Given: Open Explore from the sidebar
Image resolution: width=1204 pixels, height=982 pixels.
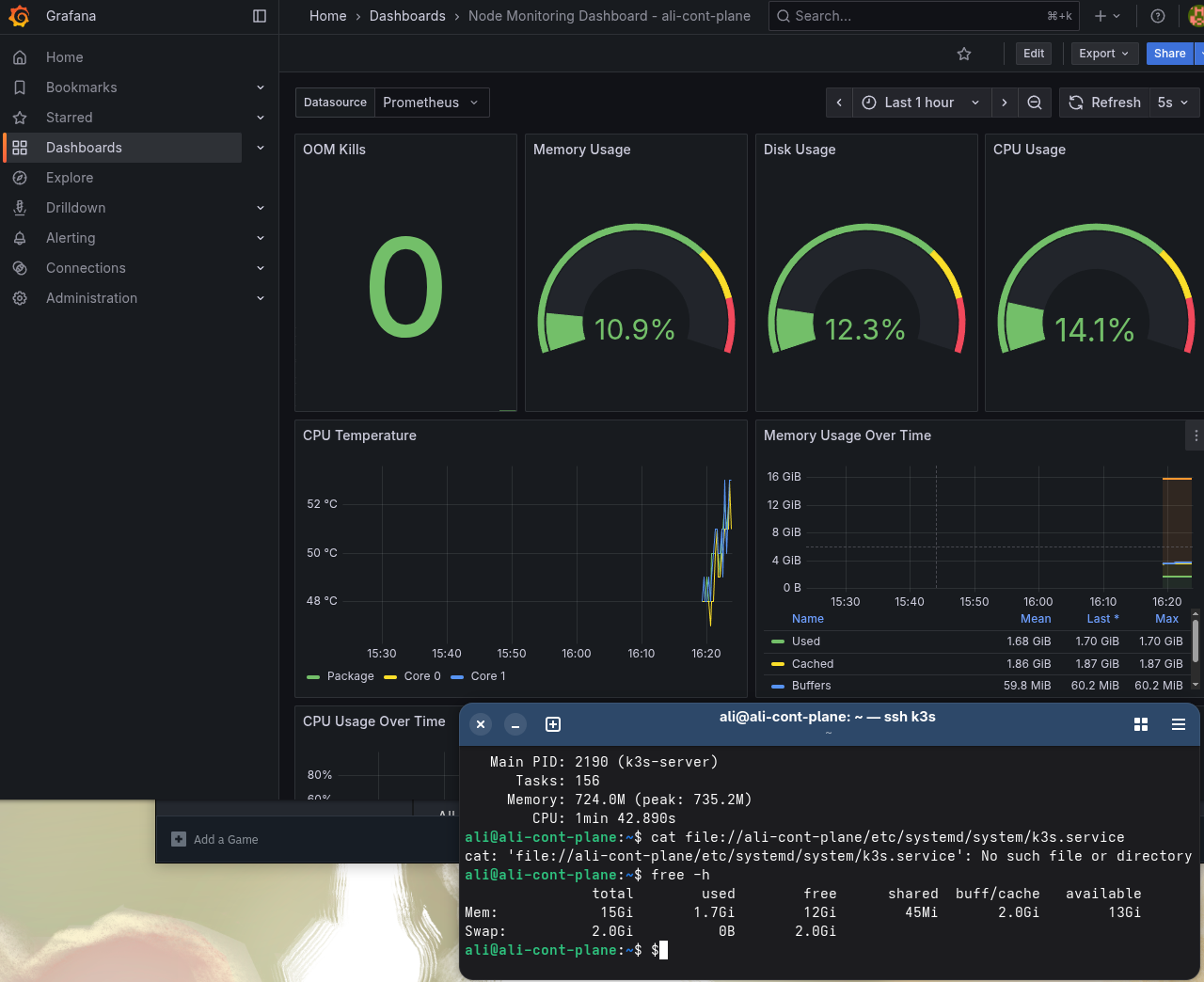Looking at the screenshot, I should 70,178.
